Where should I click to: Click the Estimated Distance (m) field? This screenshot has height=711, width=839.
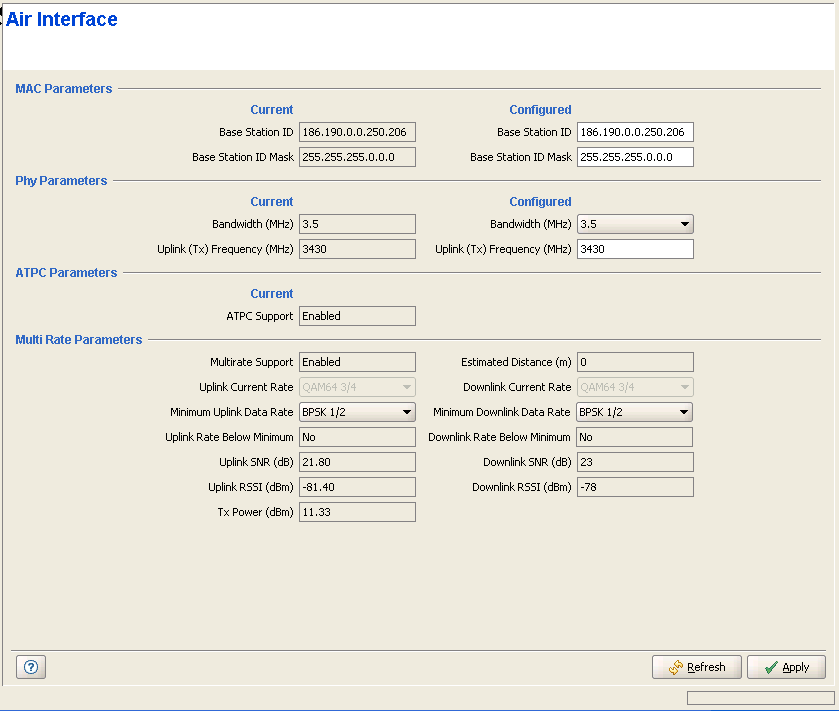(635, 362)
